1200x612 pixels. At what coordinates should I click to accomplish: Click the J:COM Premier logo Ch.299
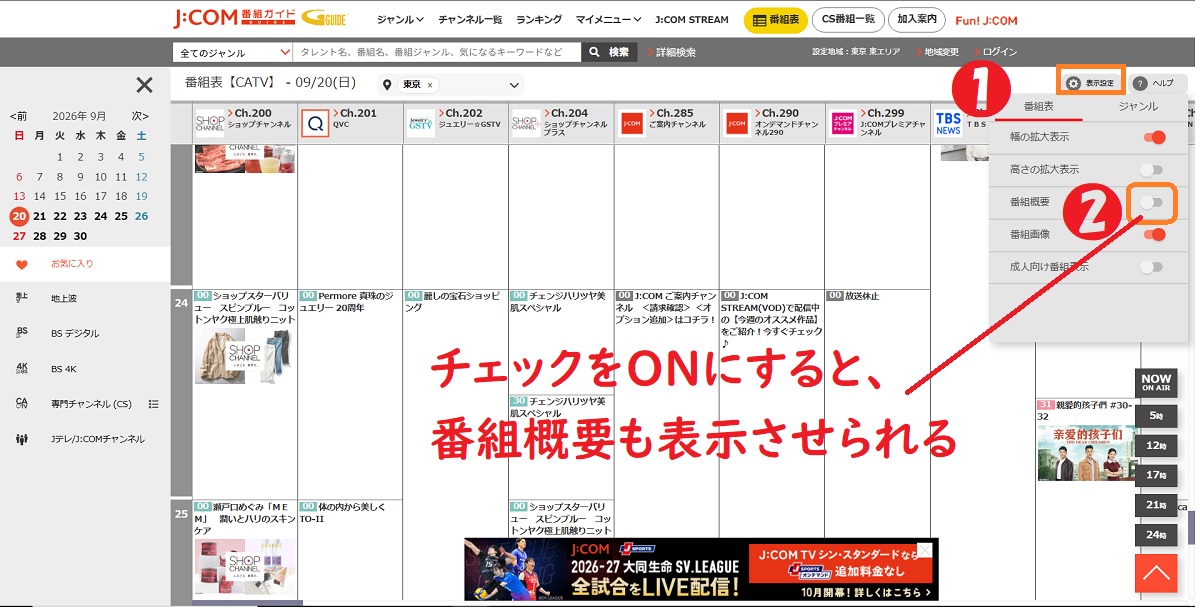(x=842, y=123)
